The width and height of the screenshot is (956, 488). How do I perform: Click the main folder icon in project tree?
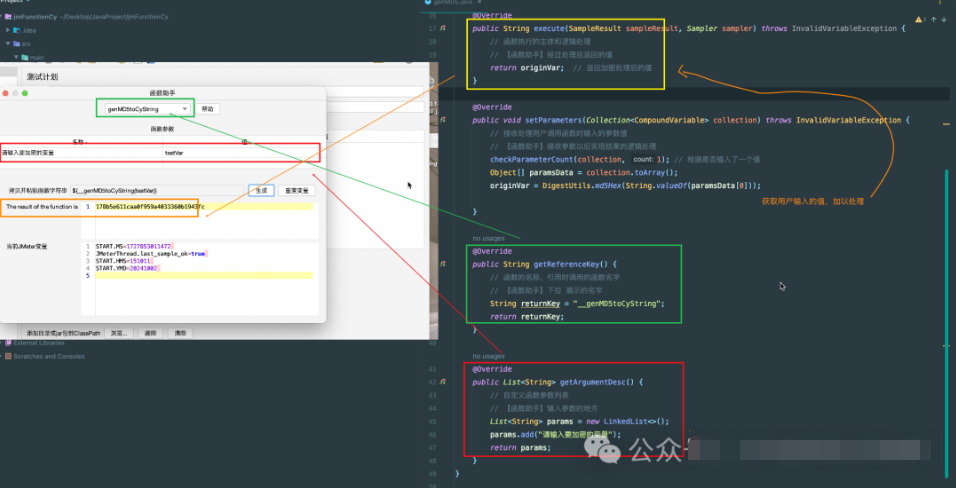click(25, 57)
